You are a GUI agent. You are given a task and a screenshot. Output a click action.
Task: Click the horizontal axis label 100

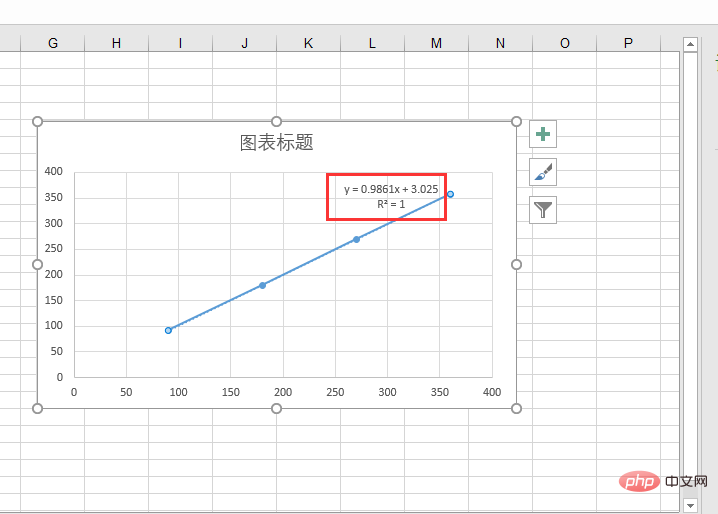[178, 392]
